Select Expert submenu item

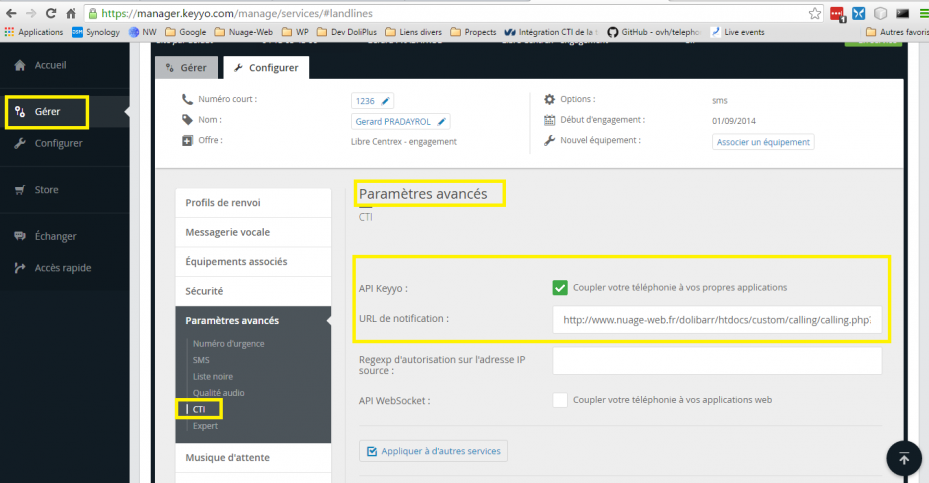pos(205,426)
